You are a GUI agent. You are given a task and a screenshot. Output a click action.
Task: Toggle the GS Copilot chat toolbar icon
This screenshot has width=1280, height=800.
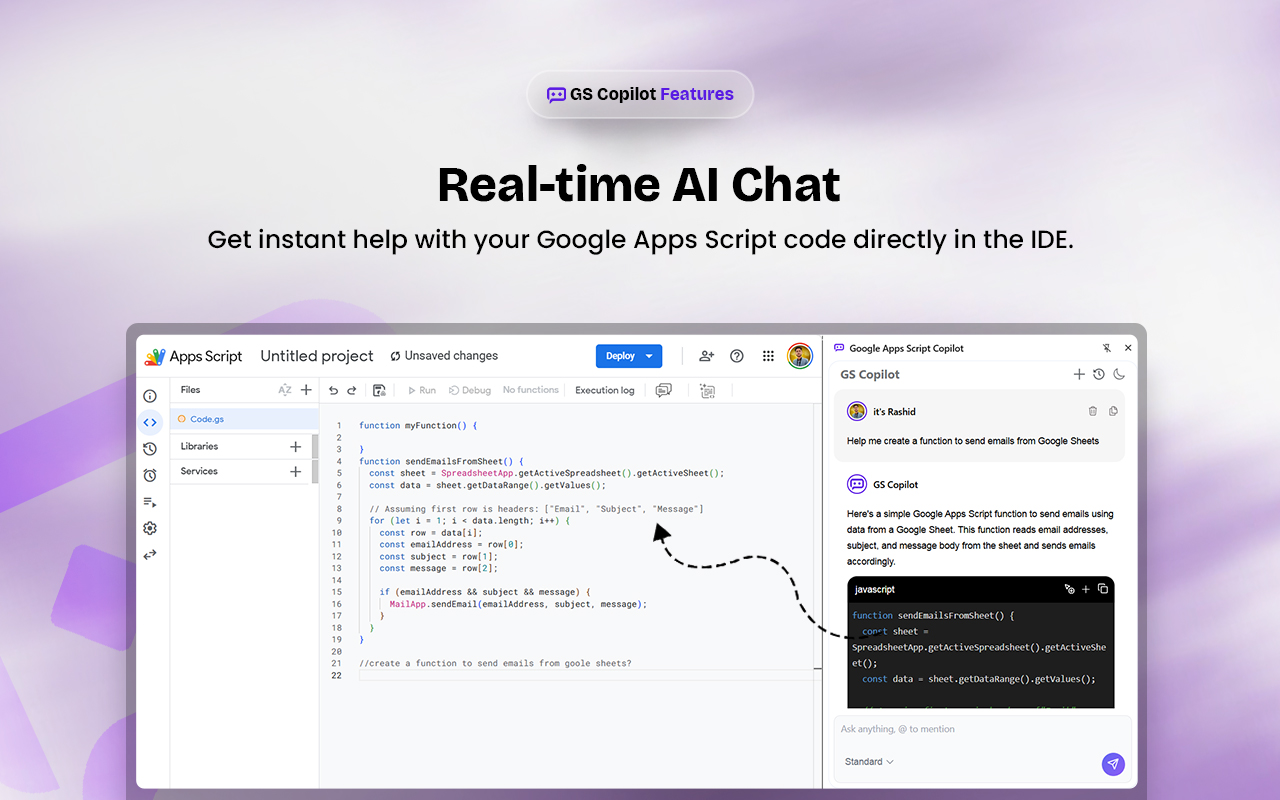click(663, 390)
